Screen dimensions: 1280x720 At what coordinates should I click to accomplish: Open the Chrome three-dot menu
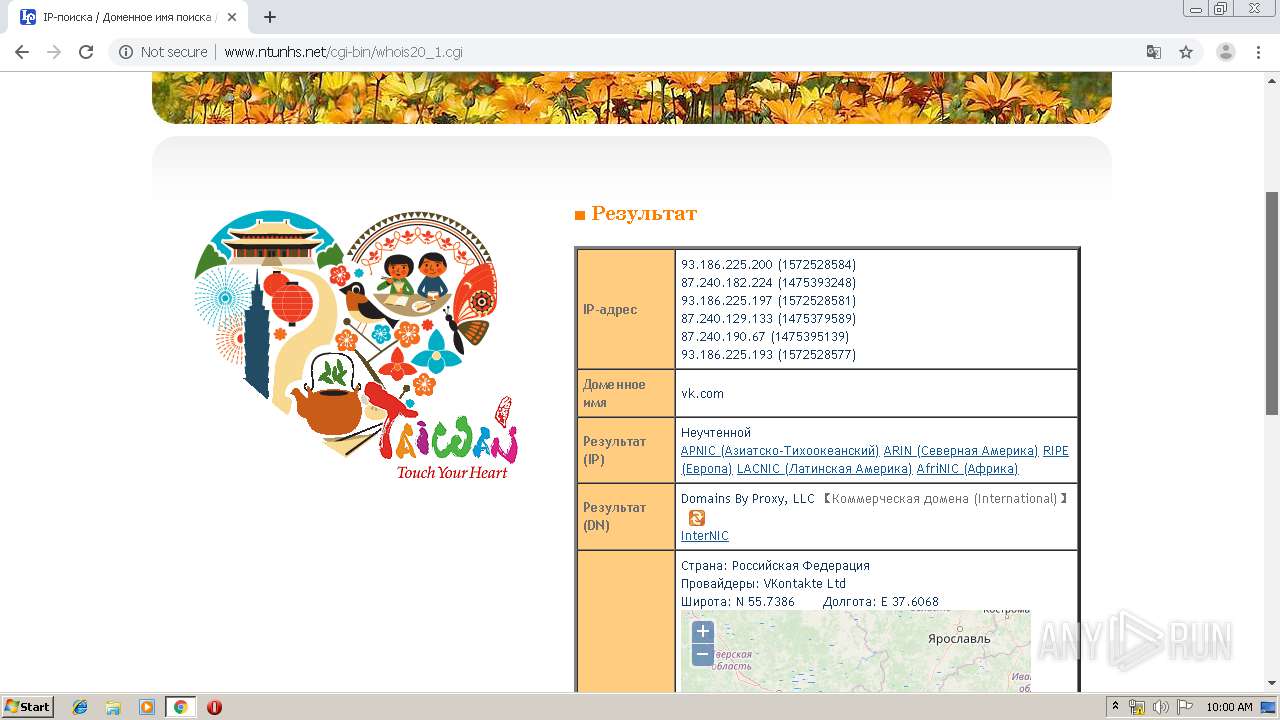tap(1259, 52)
